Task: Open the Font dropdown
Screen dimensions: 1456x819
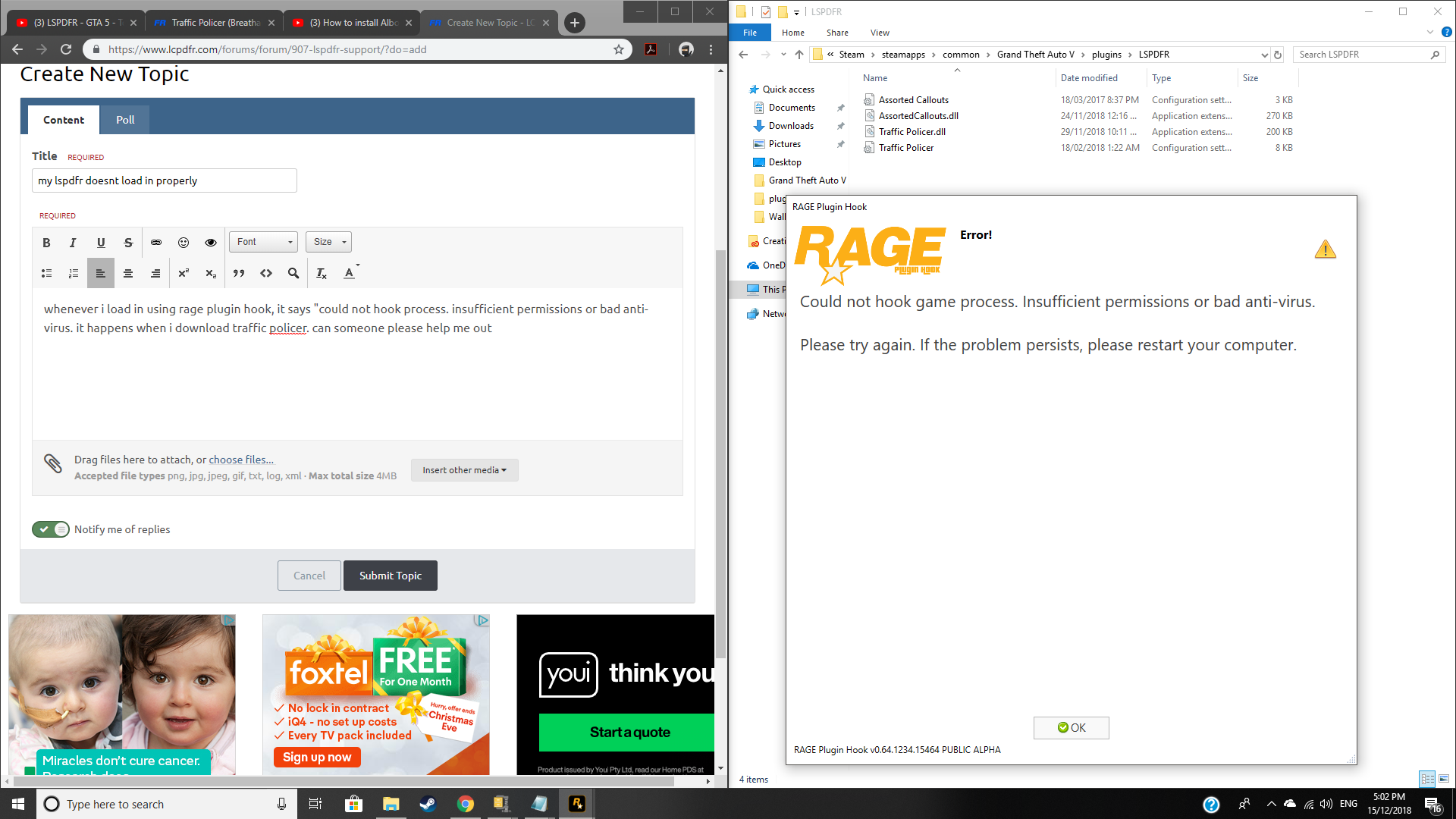Action: [263, 242]
